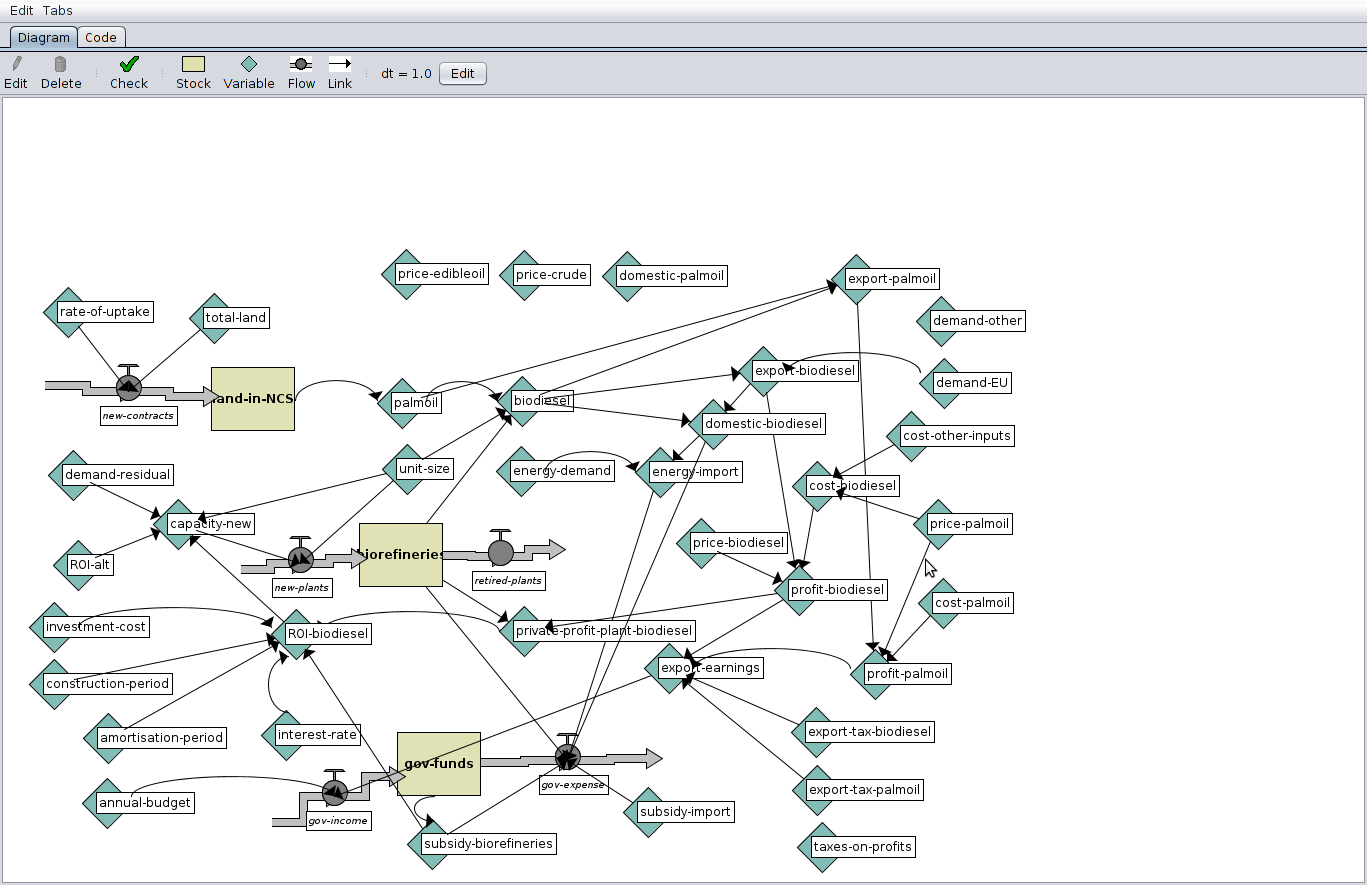Select the Variable tool
Viewport: 1367px width, 885px height.
coord(248,66)
